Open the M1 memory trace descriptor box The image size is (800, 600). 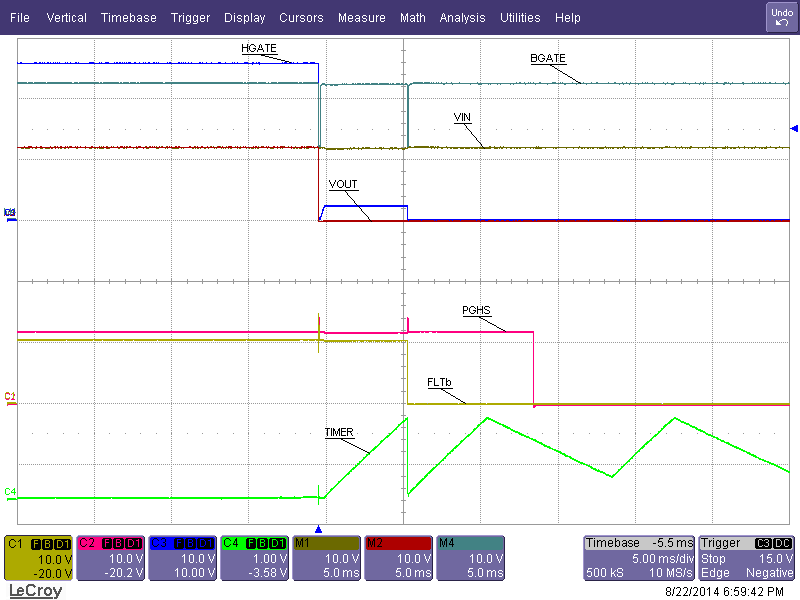(325, 557)
